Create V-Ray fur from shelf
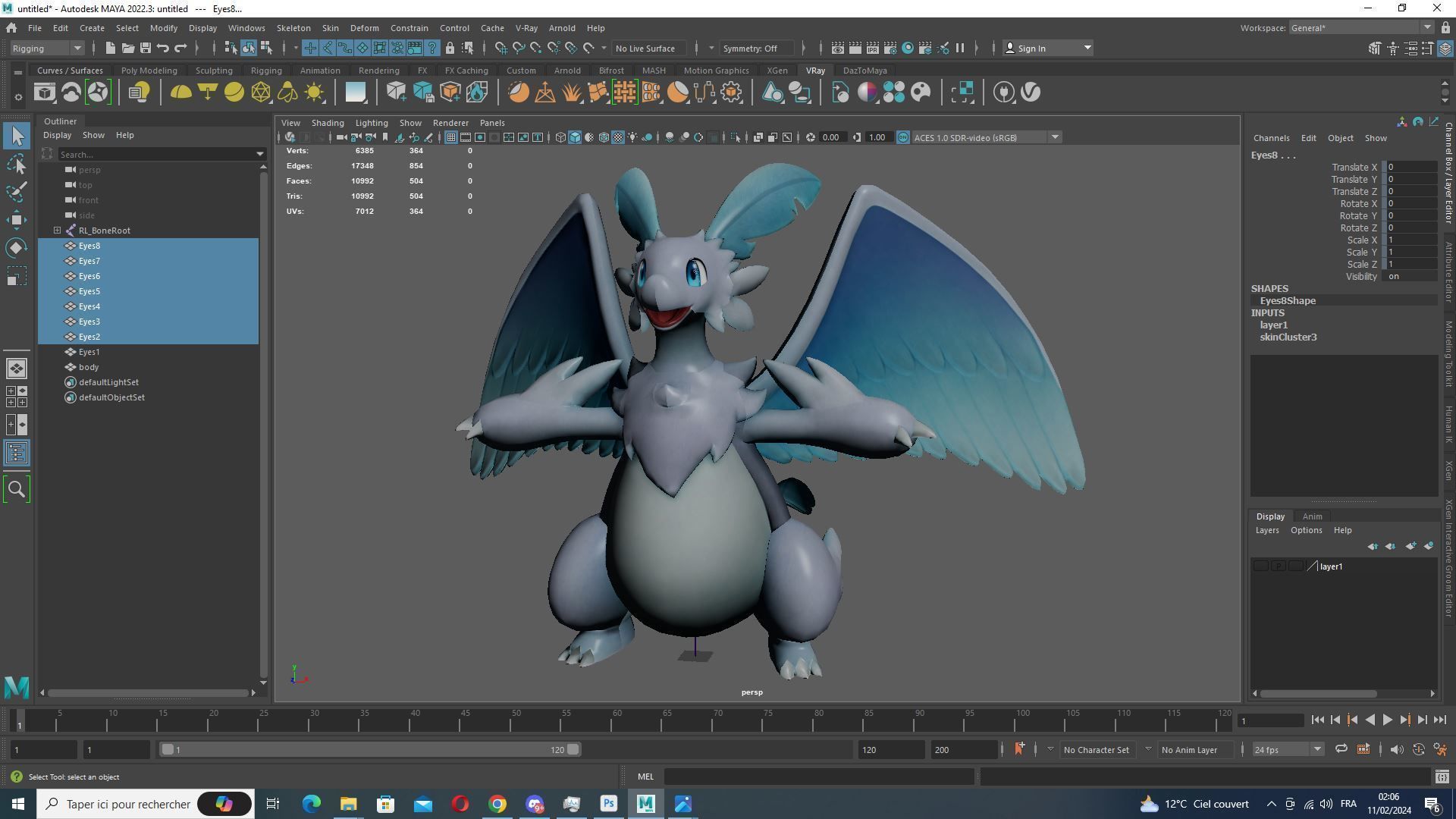This screenshot has height=819, width=1456. pyautogui.click(x=572, y=93)
